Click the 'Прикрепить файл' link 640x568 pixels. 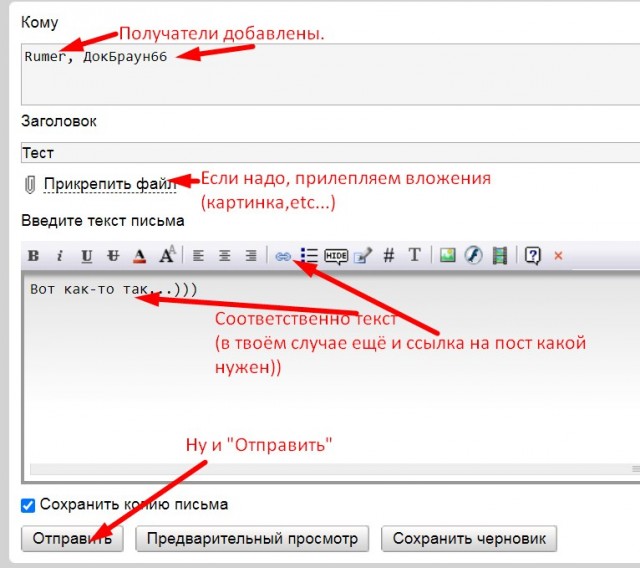(x=109, y=184)
